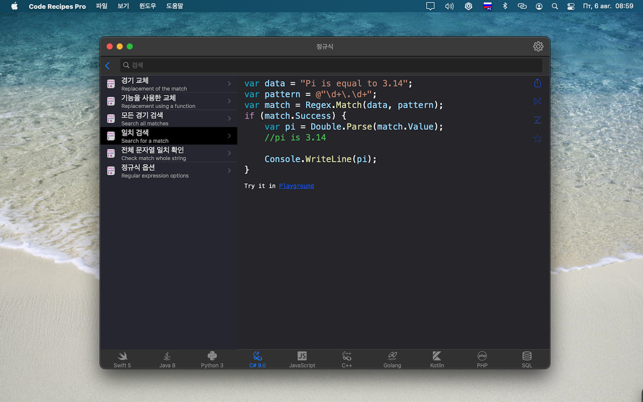Image resolution: width=643 pixels, height=402 pixels.
Task: Click the search field labeled 검색
Action: point(331,65)
